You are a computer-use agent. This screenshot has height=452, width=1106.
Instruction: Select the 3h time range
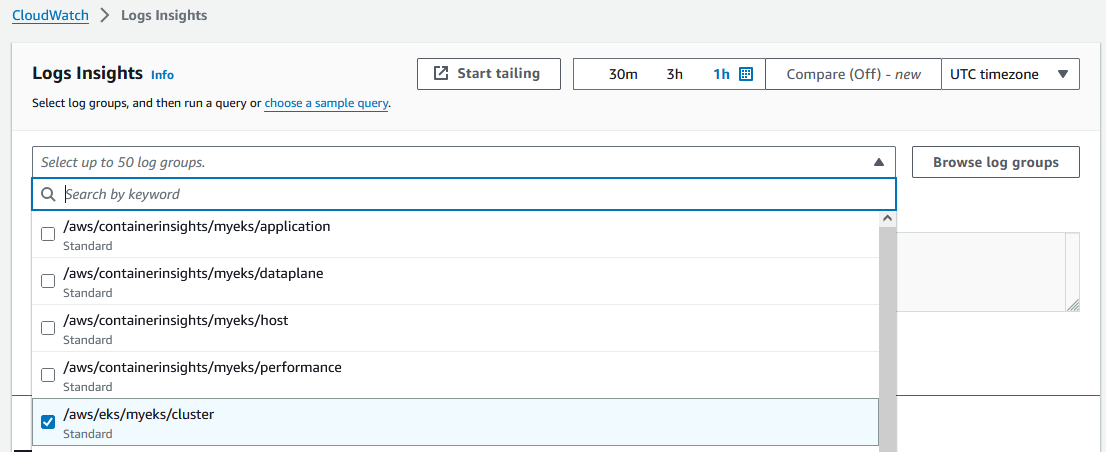[674, 74]
